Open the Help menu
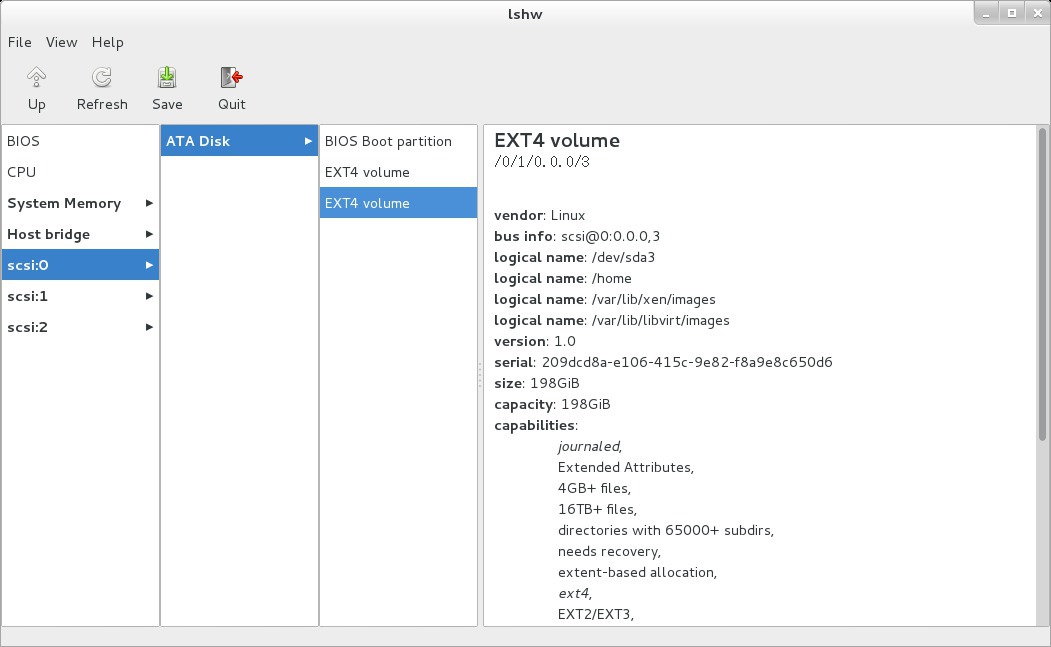This screenshot has height=647, width=1051. 107,42
